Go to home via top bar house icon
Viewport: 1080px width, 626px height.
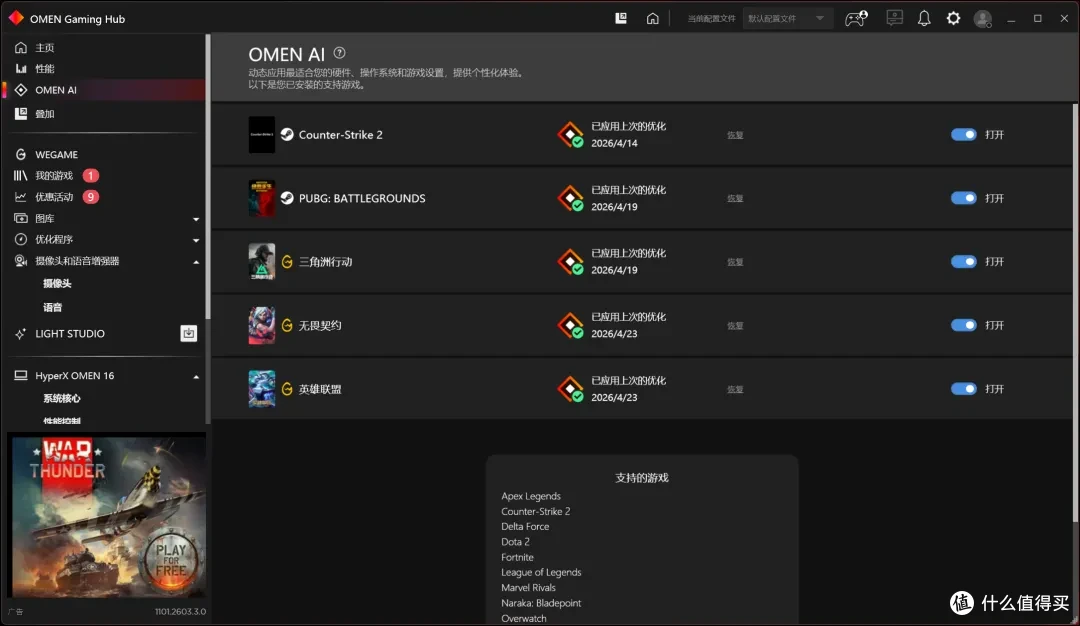click(652, 19)
